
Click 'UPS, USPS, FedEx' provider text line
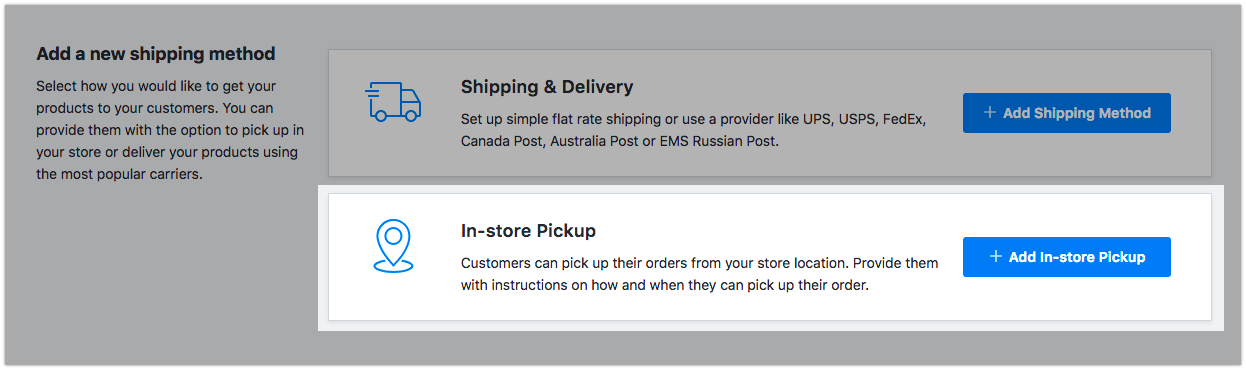tap(694, 119)
